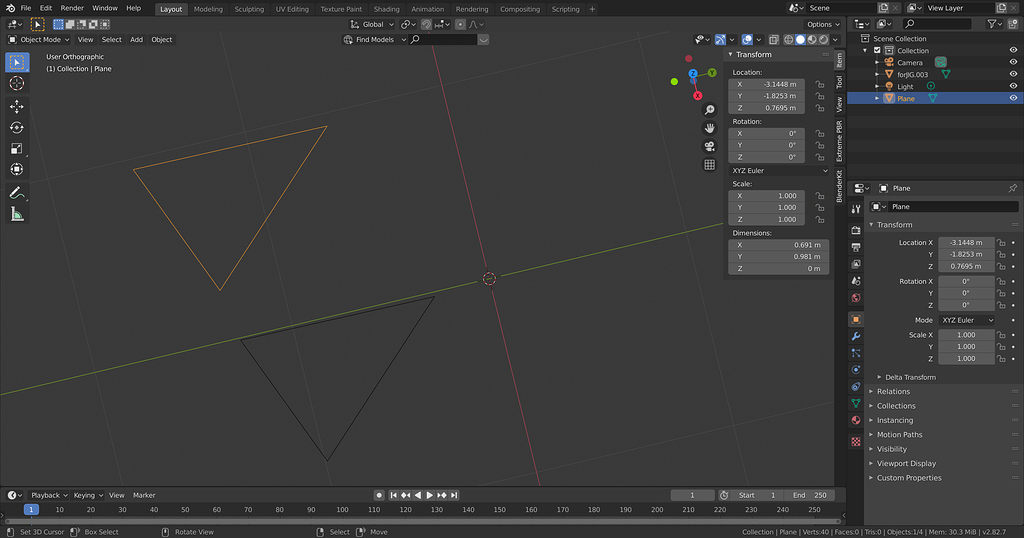The image size is (1024, 538).
Task: Open the Render menu
Action: coord(72,8)
